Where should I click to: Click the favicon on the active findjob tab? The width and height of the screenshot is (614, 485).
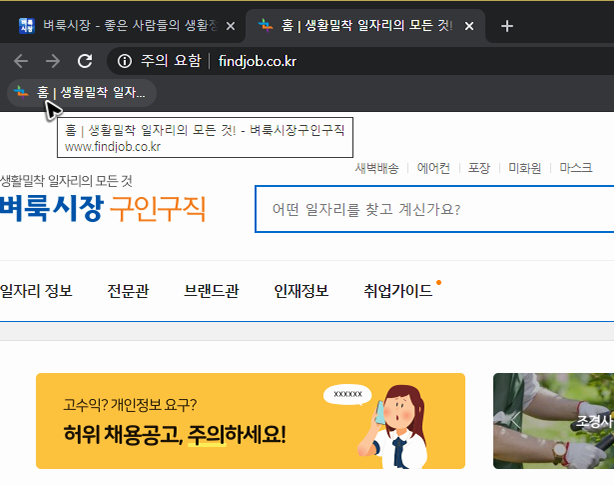click(x=265, y=26)
